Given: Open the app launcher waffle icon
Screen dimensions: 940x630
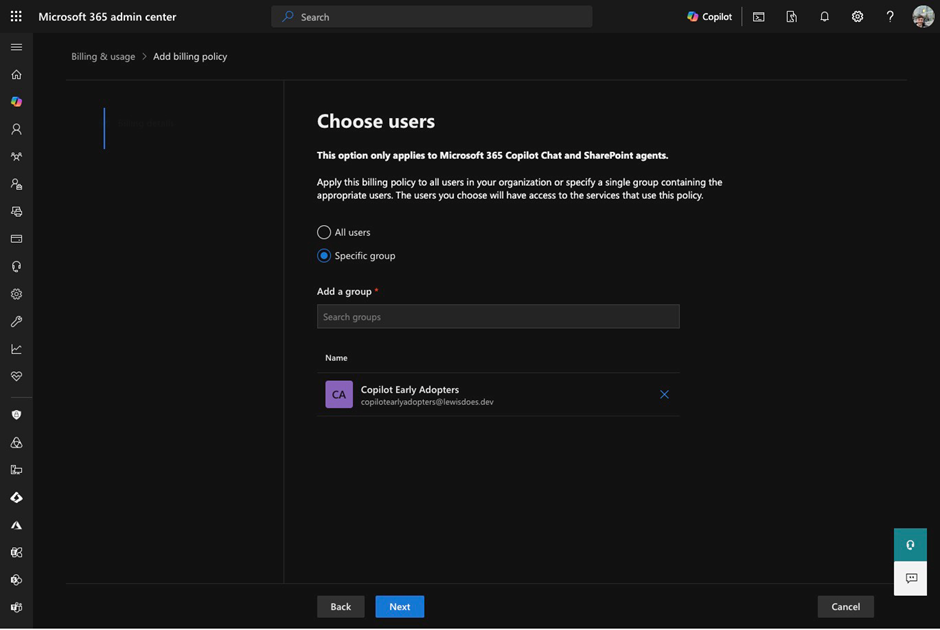Looking at the screenshot, I should 16,17.
